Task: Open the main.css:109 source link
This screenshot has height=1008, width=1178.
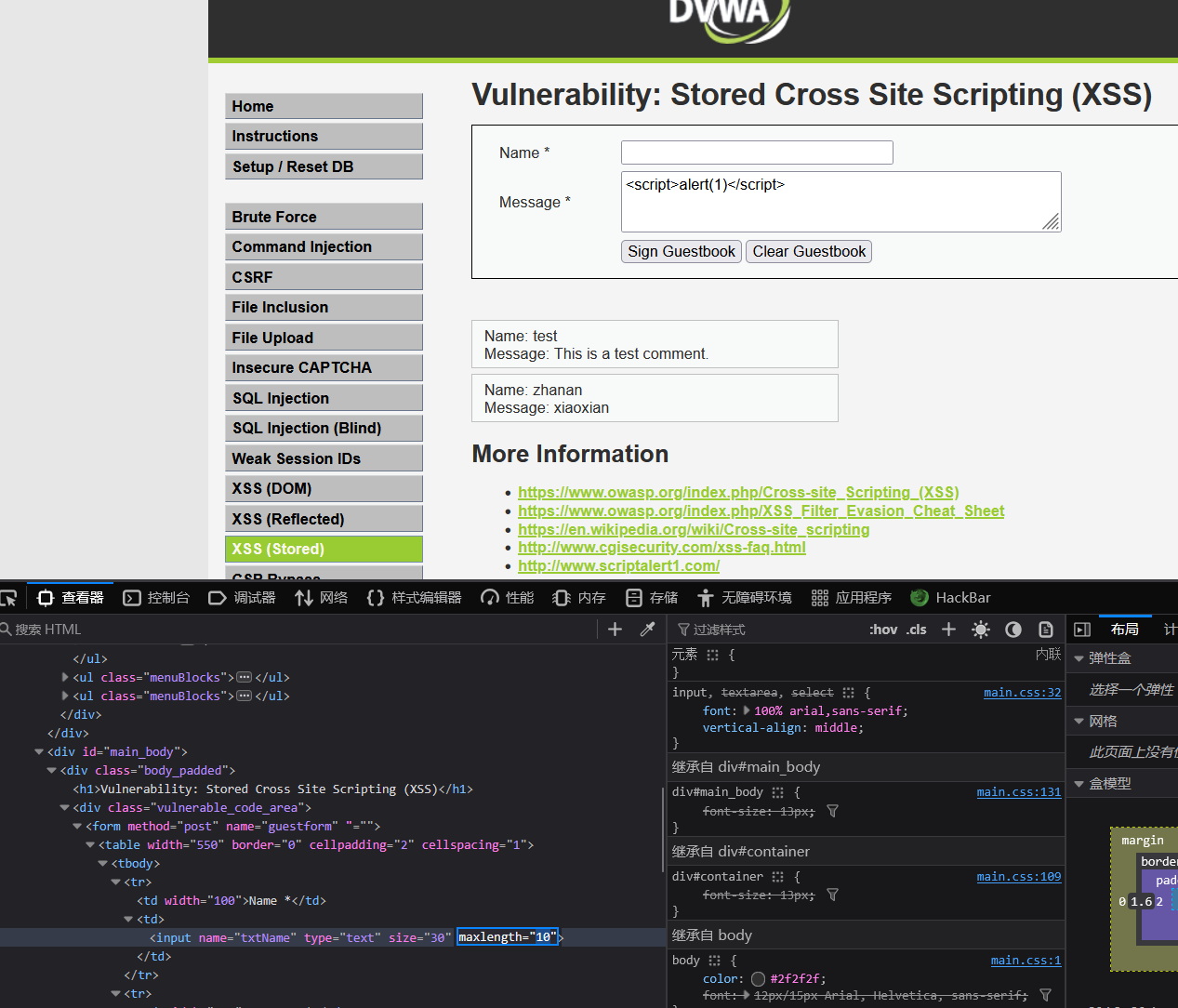Action: click(x=1019, y=877)
